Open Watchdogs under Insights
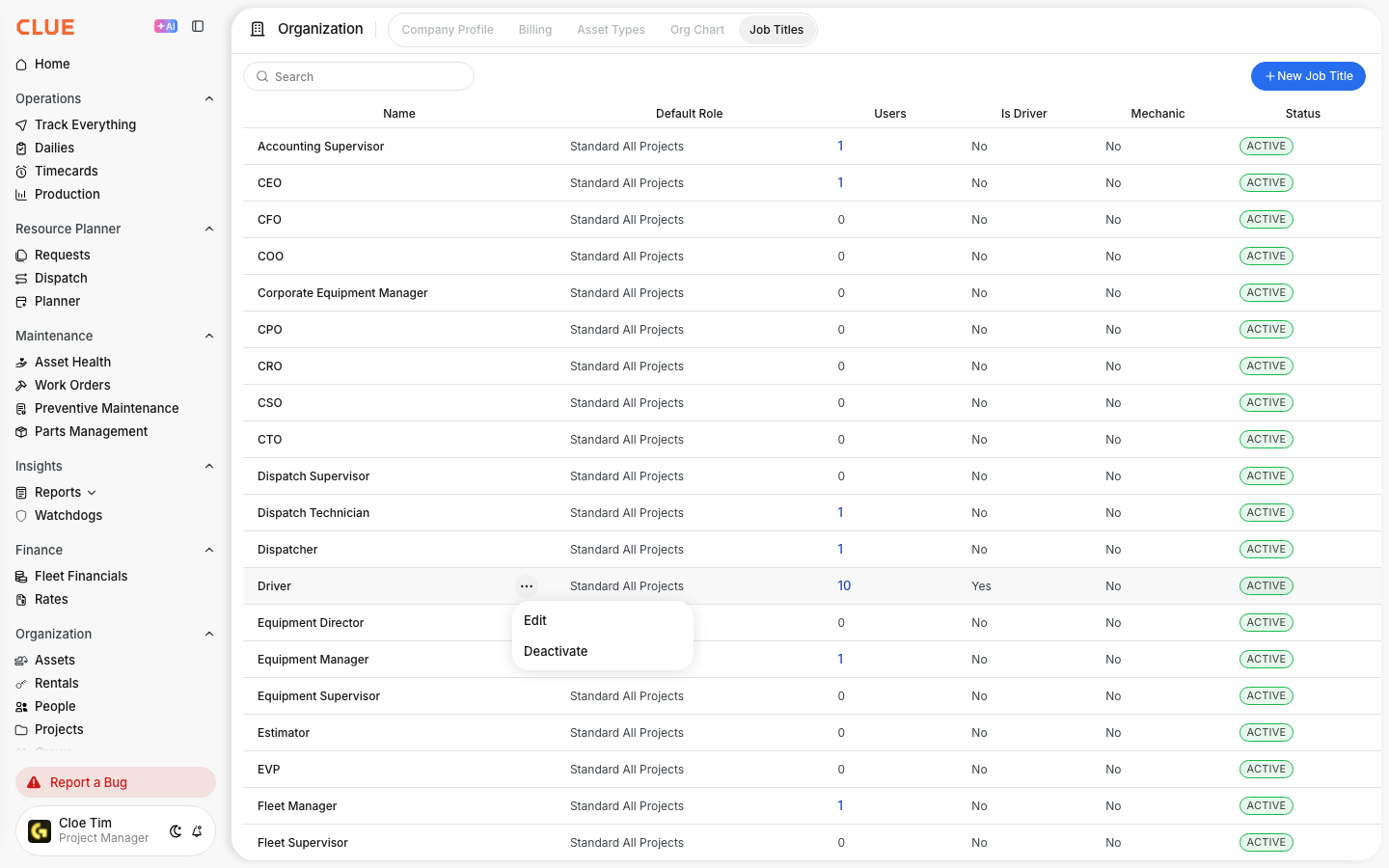 tap(68, 515)
